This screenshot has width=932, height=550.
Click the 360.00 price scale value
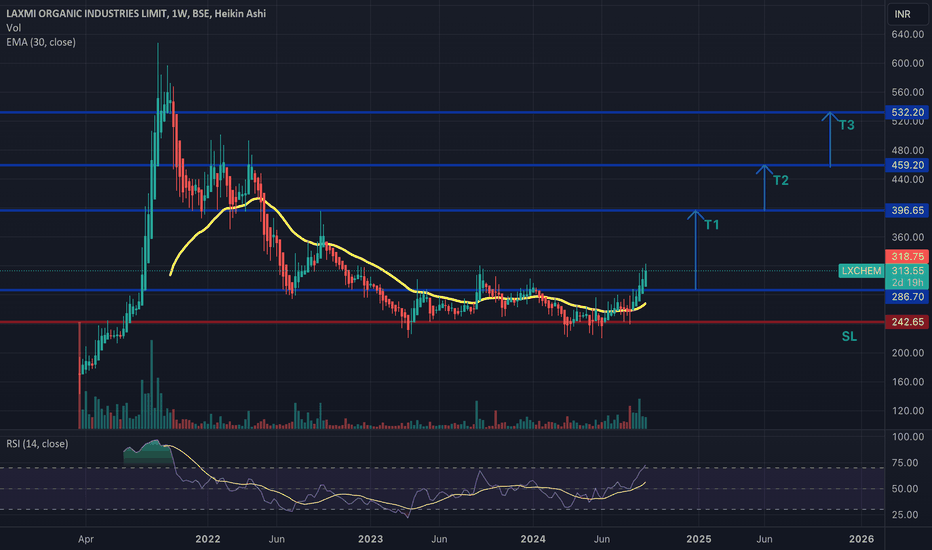tap(907, 237)
